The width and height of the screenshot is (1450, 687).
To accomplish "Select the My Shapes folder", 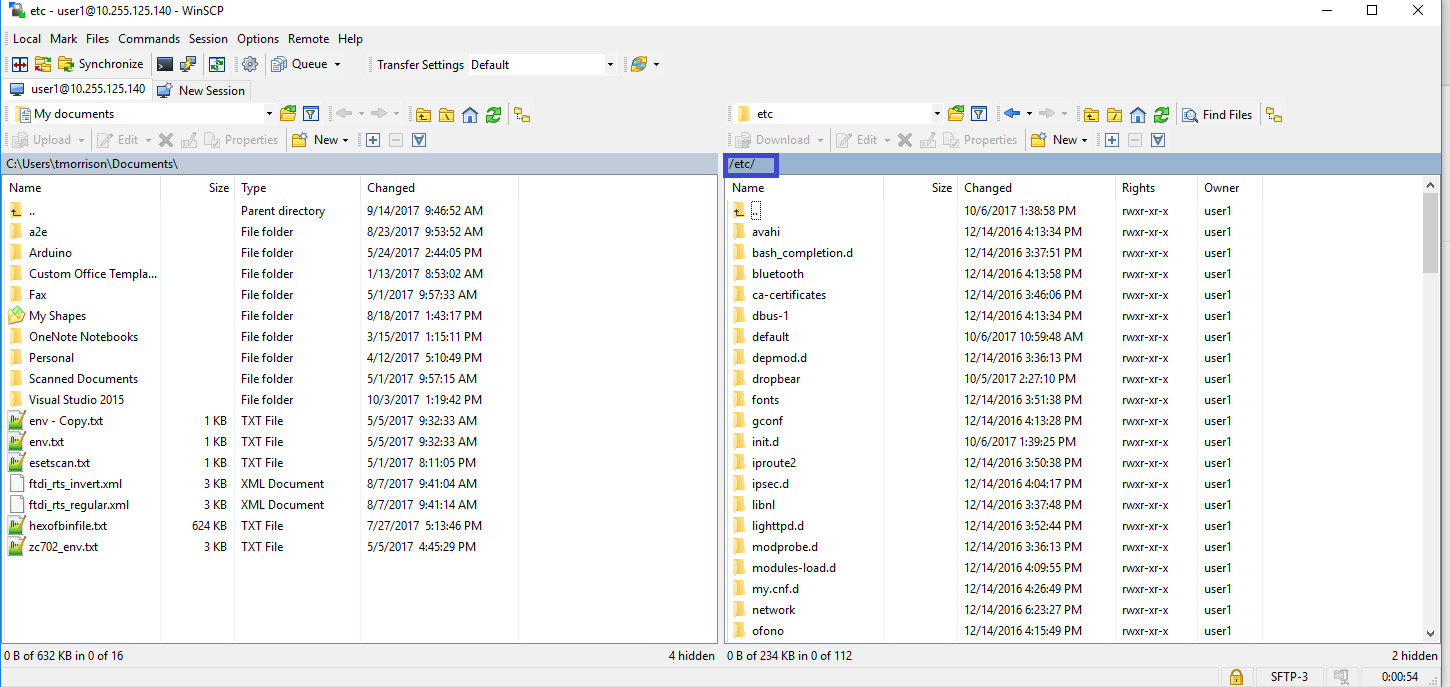I will point(57,316).
